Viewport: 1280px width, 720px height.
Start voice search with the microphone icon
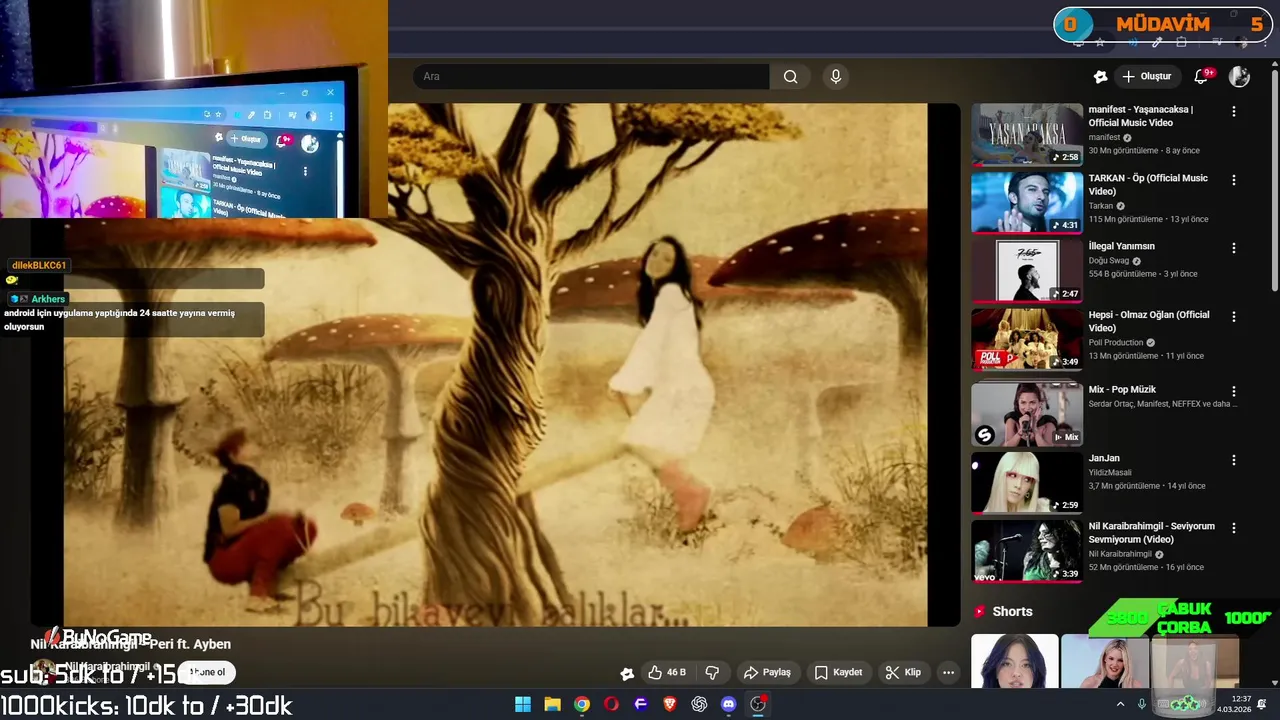point(836,77)
